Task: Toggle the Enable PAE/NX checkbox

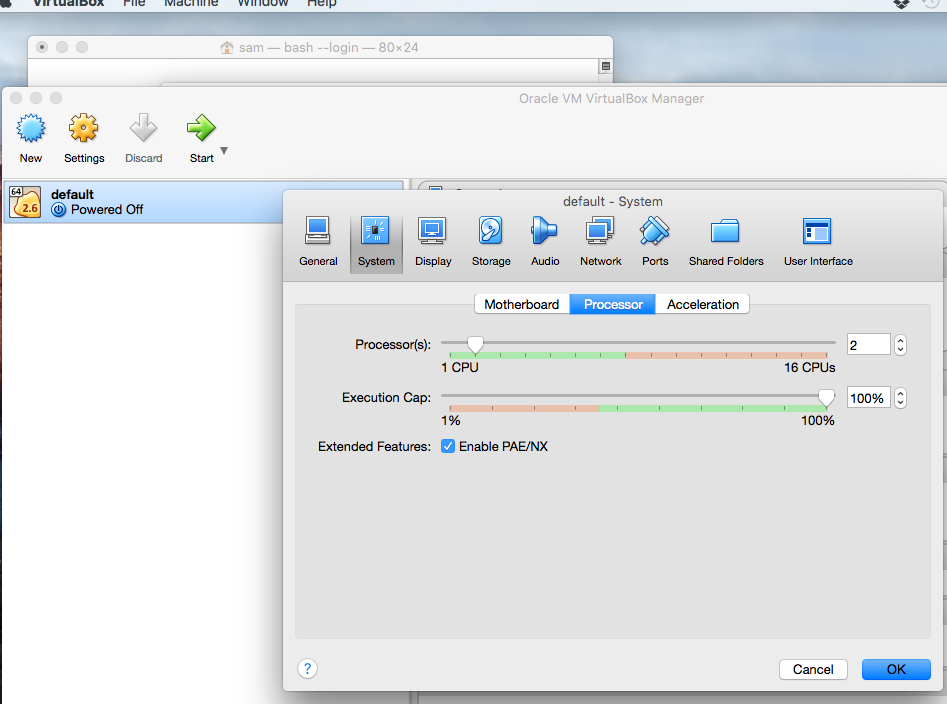Action: point(448,446)
